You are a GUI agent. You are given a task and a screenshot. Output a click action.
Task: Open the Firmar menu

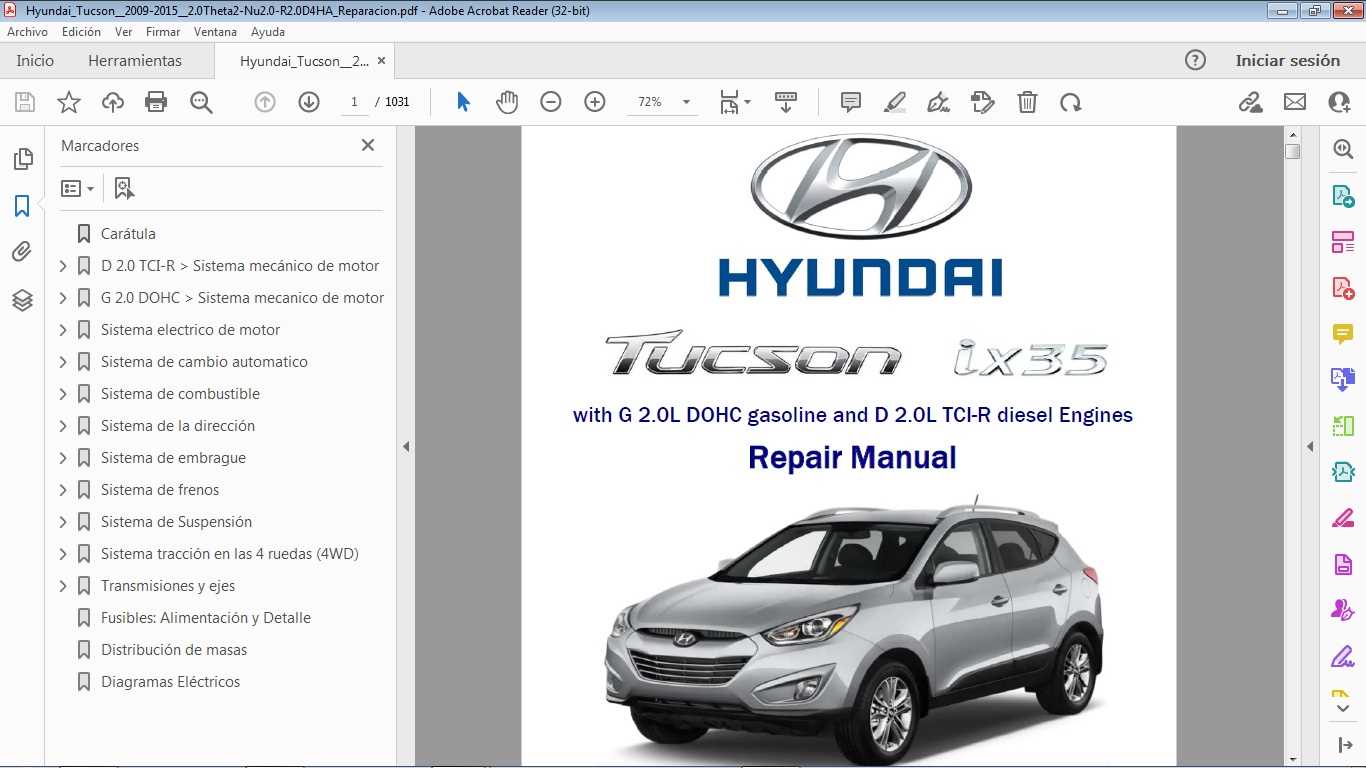(163, 32)
